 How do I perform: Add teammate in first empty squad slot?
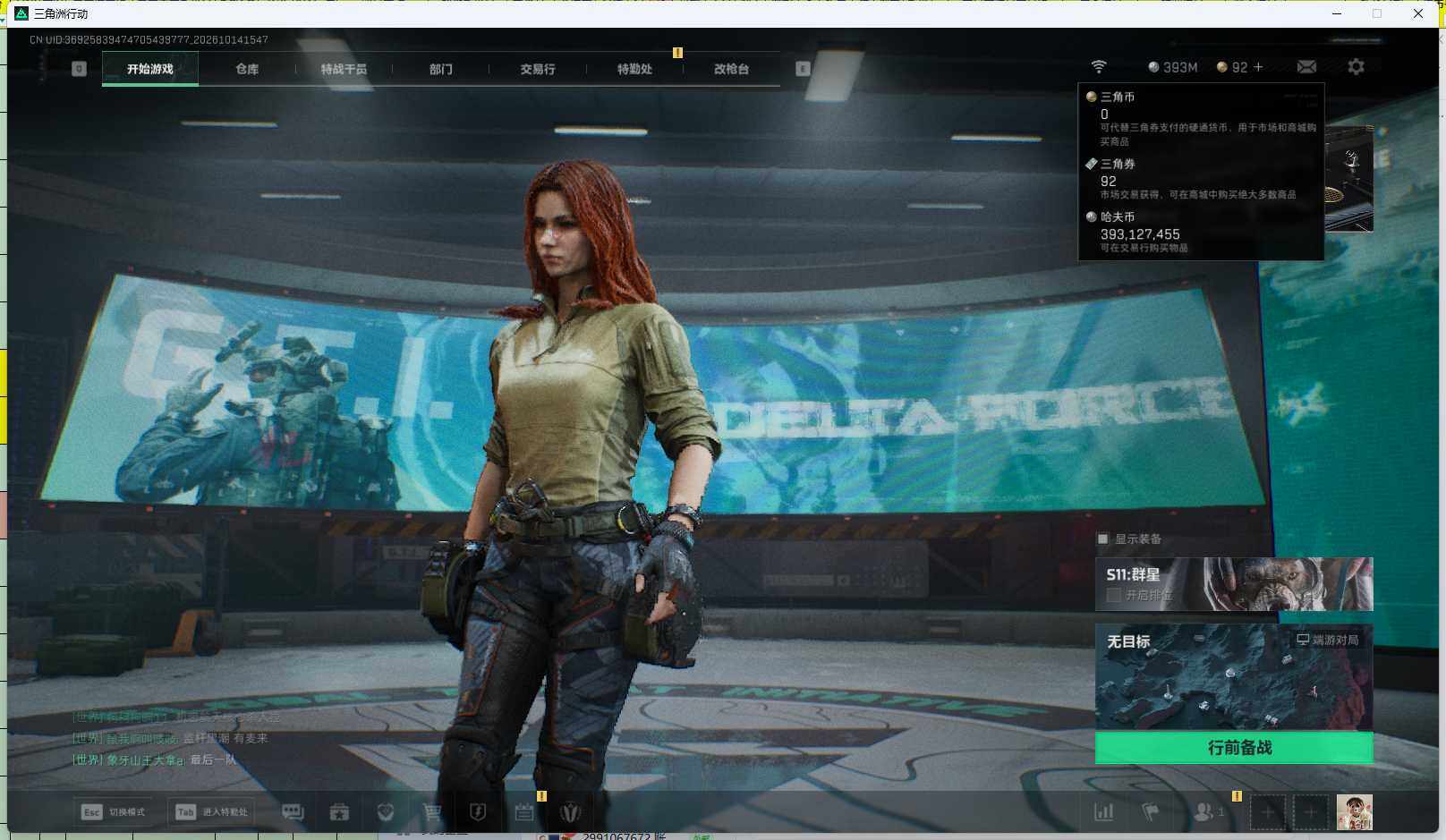[x=1268, y=812]
